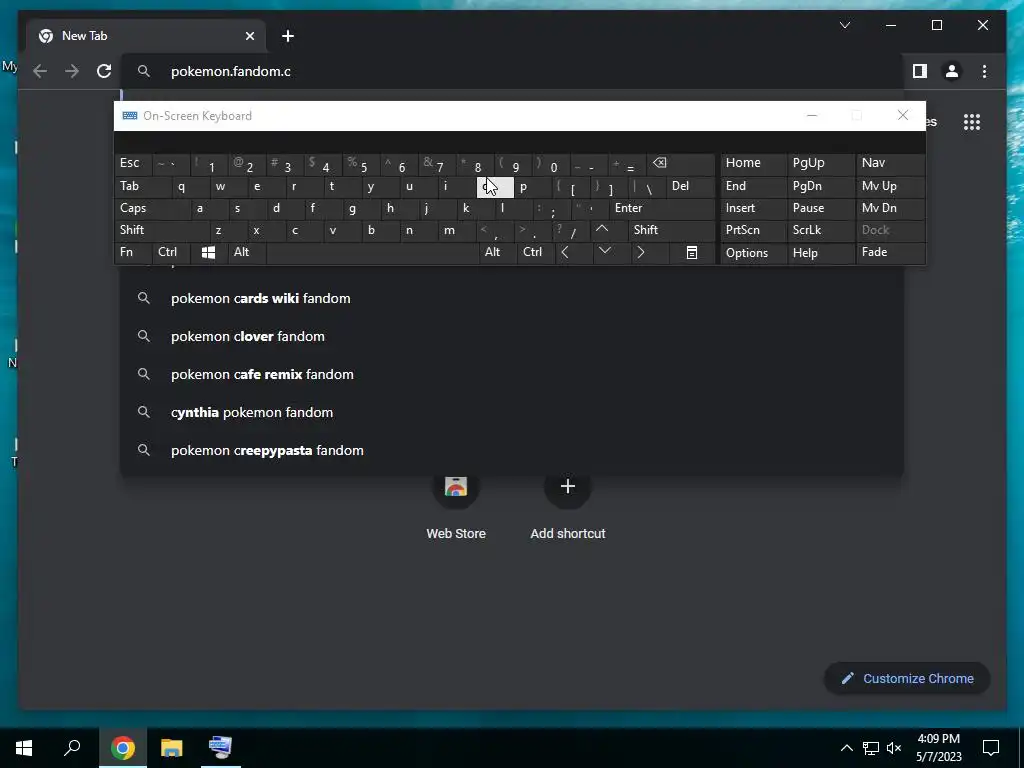The image size is (1024, 768).
Task: Click Chrome's reload page icon
Action: [x=104, y=71]
